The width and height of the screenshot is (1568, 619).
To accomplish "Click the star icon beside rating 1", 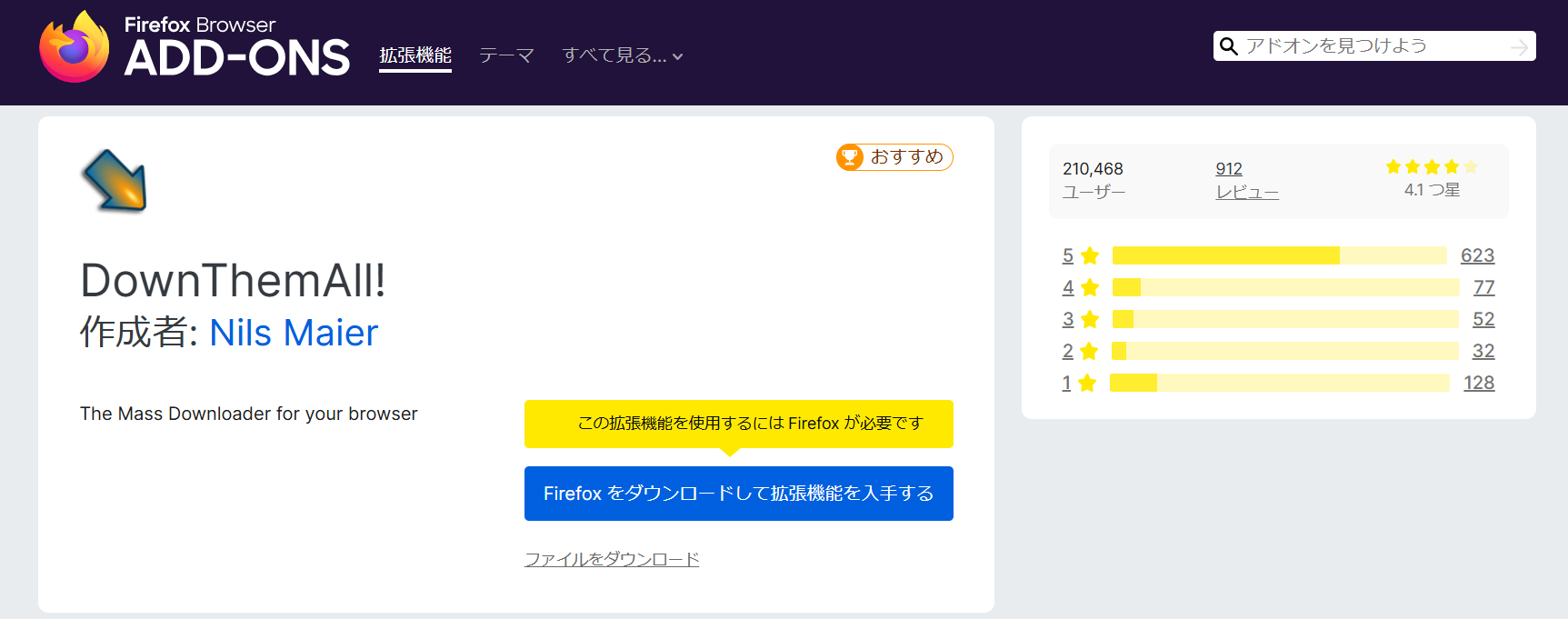I will tap(1087, 383).
